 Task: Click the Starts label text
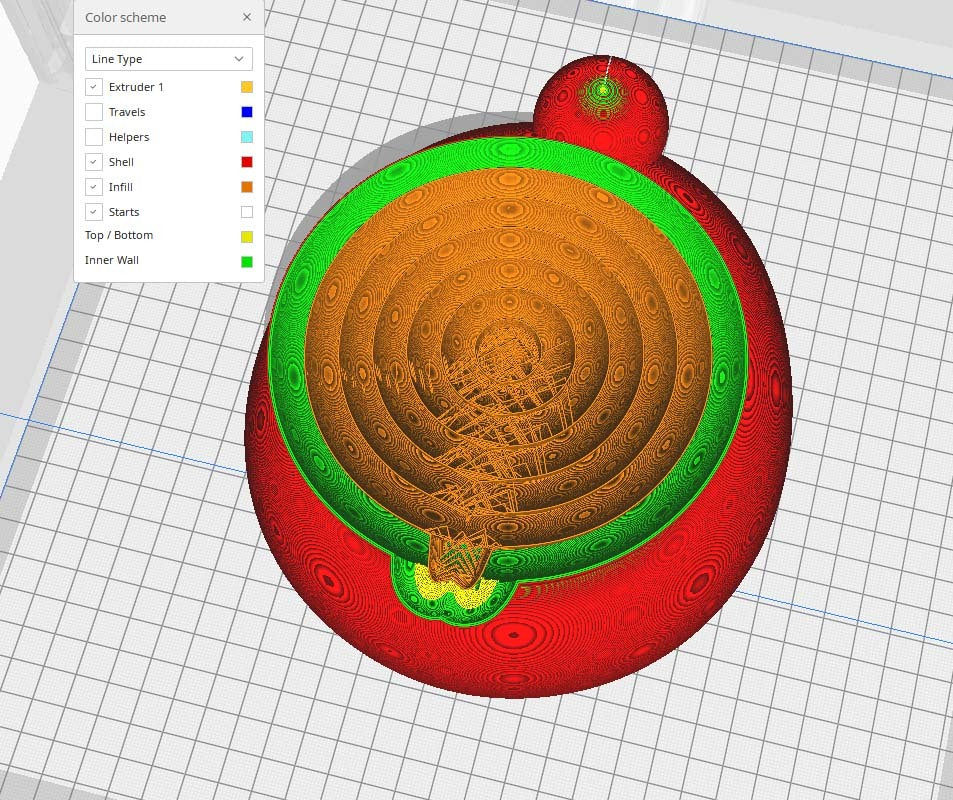tap(124, 212)
